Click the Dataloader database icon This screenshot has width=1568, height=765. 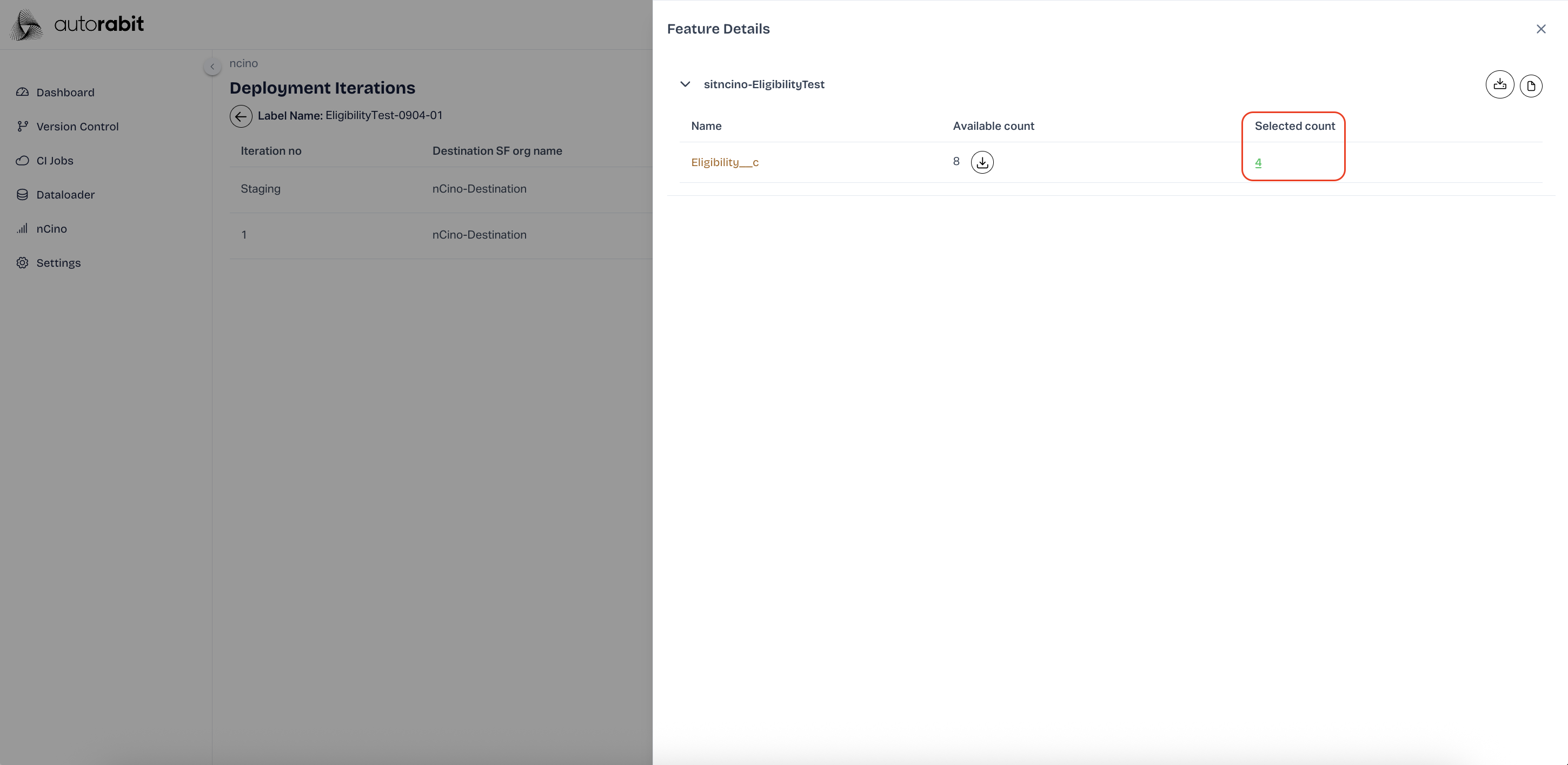click(x=23, y=195)
